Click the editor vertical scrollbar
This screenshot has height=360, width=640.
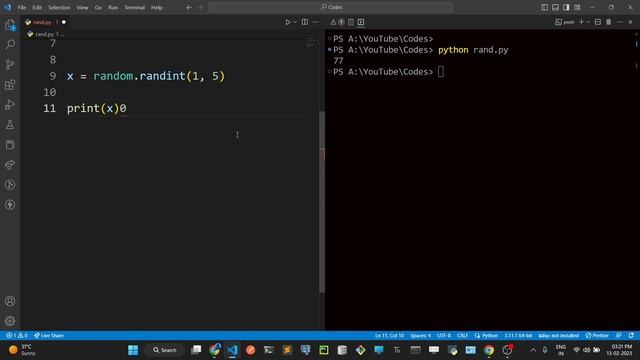[x=322, y=202]
